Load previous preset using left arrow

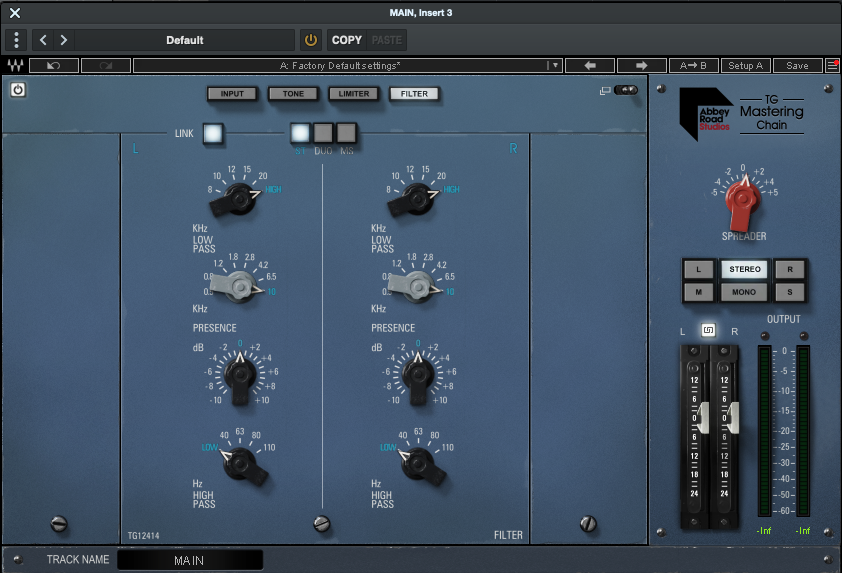590,66
